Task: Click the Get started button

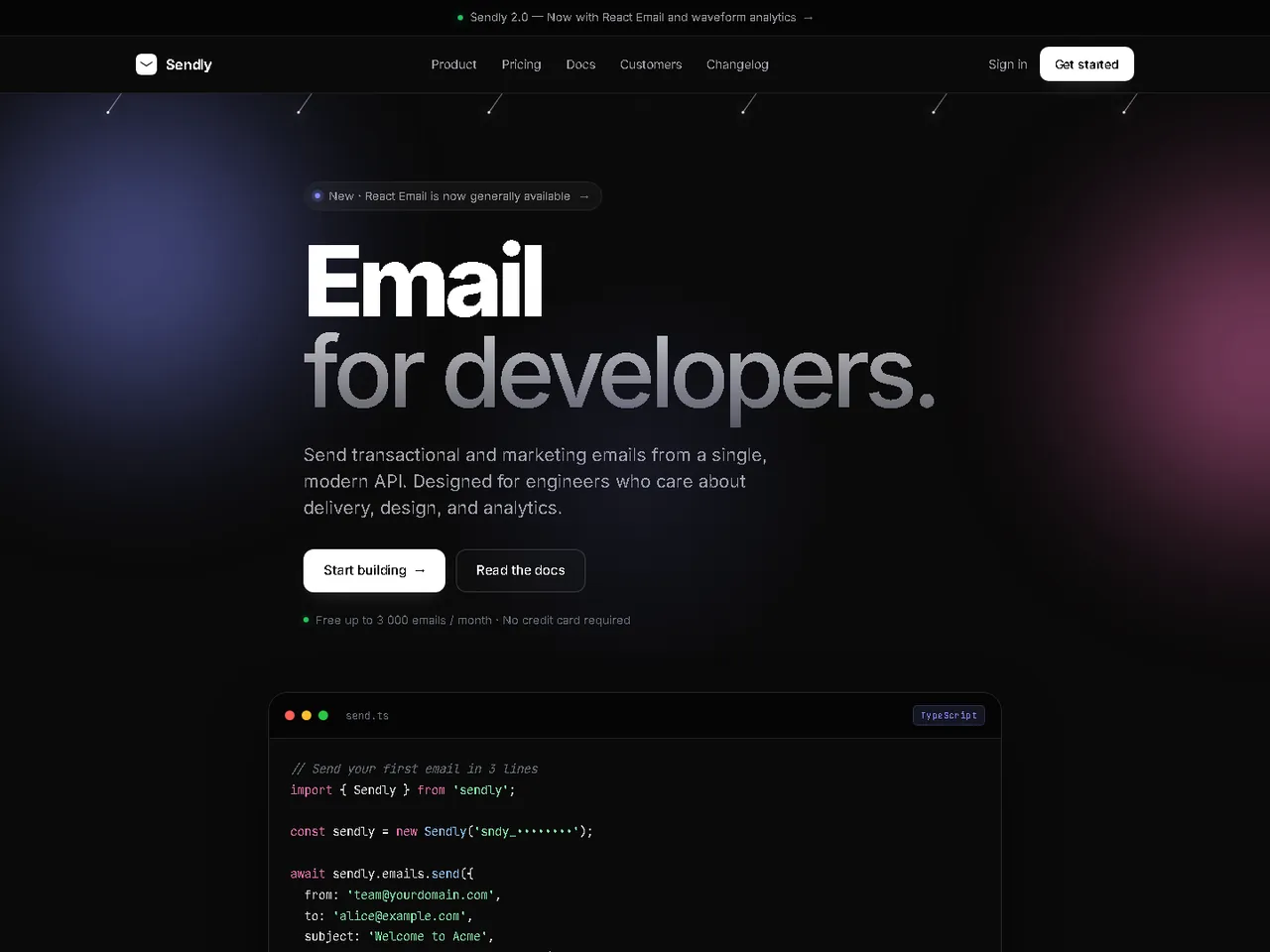Action: pos(1086,64)
